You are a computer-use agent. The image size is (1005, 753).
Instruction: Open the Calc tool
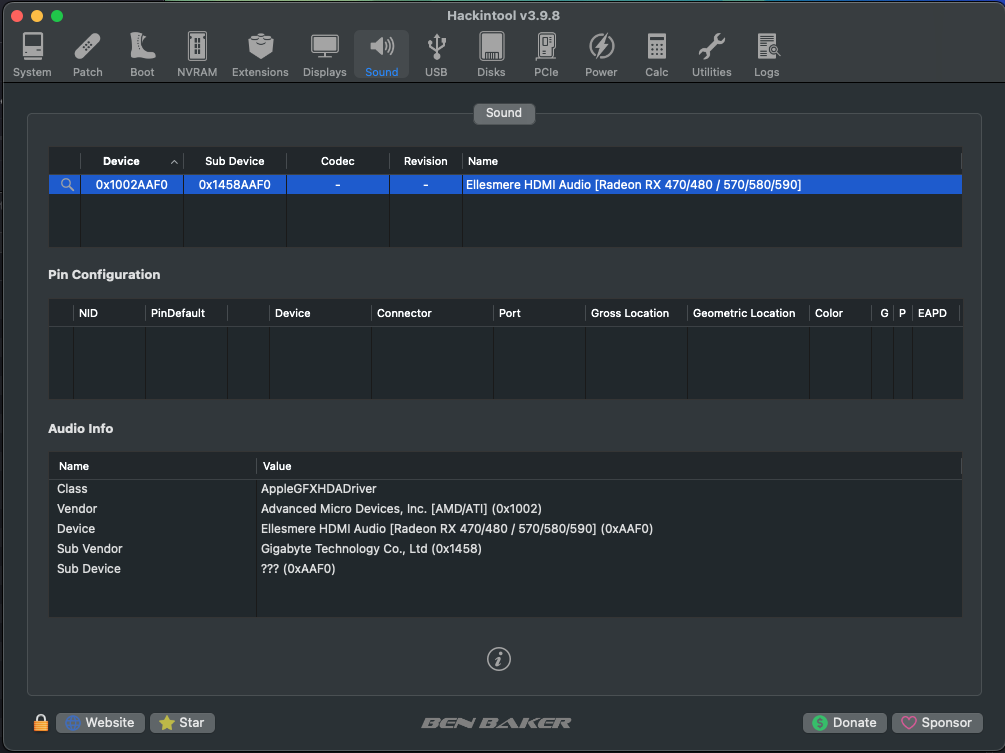pos(656,54)
